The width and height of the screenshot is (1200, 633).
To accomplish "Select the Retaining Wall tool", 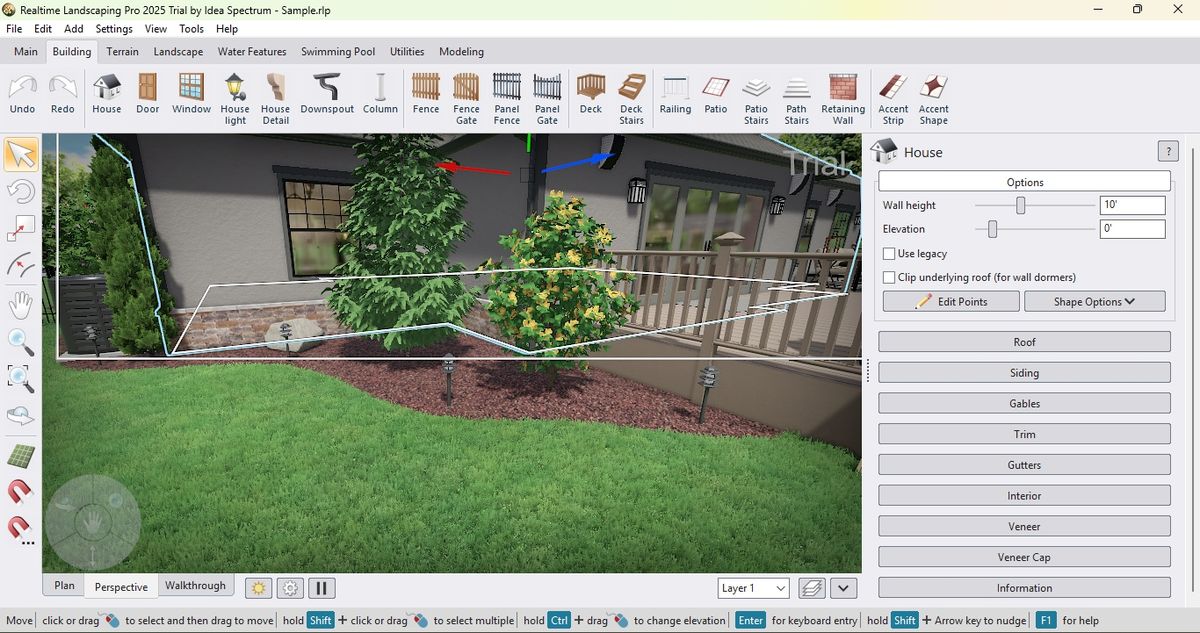I will pos(843,97).
